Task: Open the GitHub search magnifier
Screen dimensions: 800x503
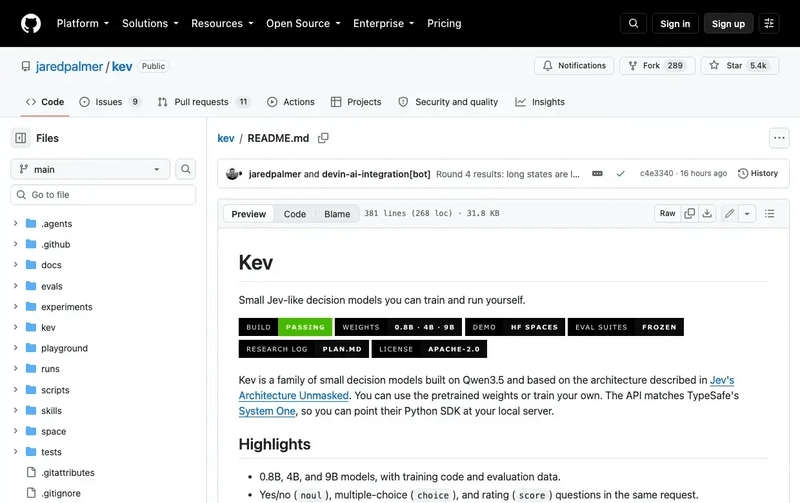Action: 633,23
